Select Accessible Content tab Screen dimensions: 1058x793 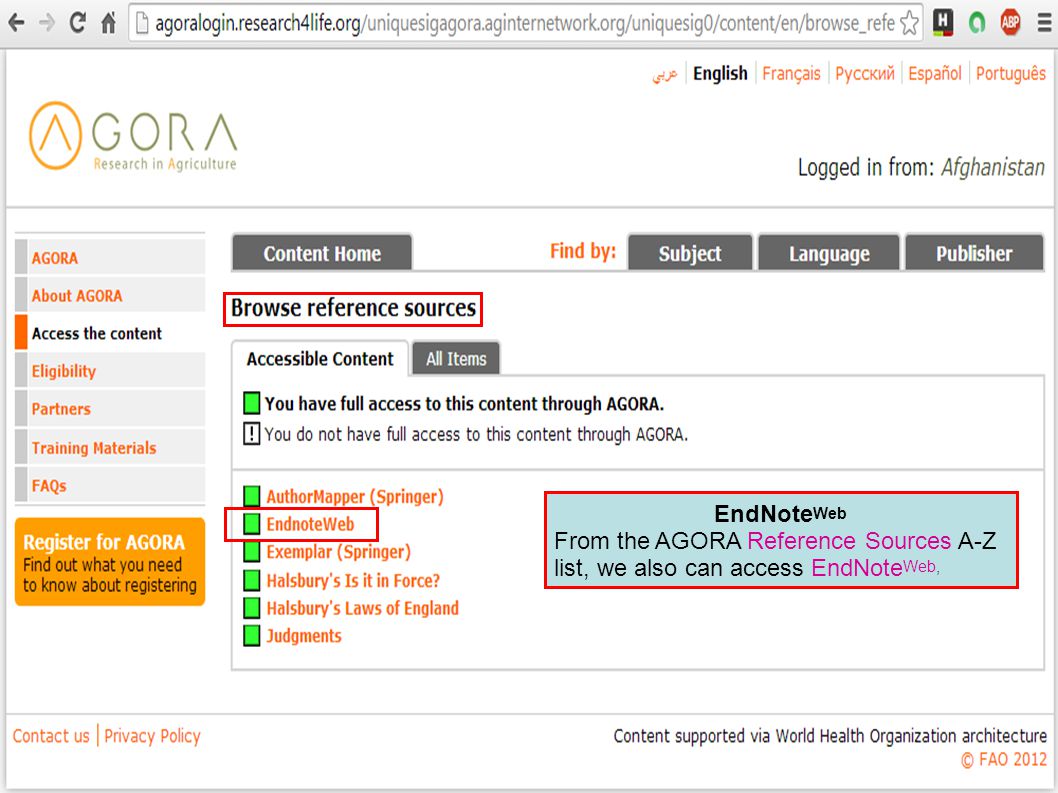click(320, 358)
